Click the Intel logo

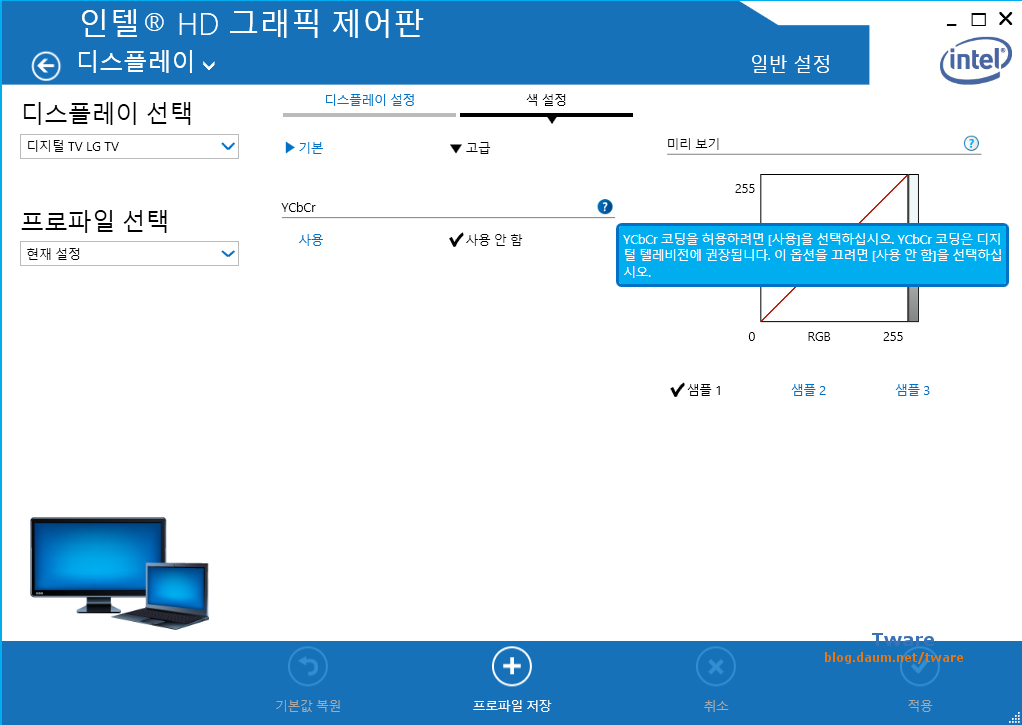coord(976,60)
